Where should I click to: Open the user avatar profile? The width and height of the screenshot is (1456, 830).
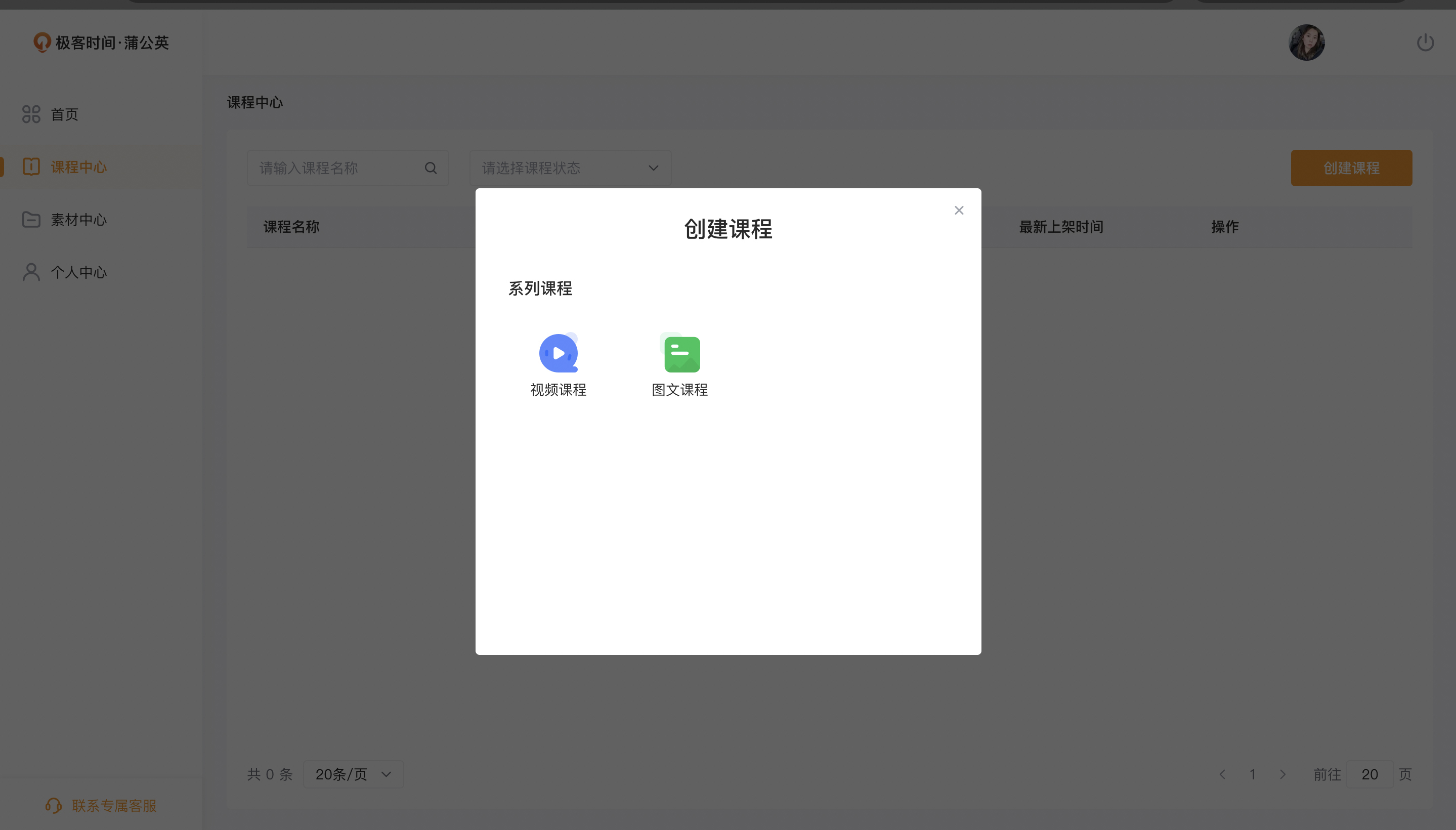(1306, 43)
